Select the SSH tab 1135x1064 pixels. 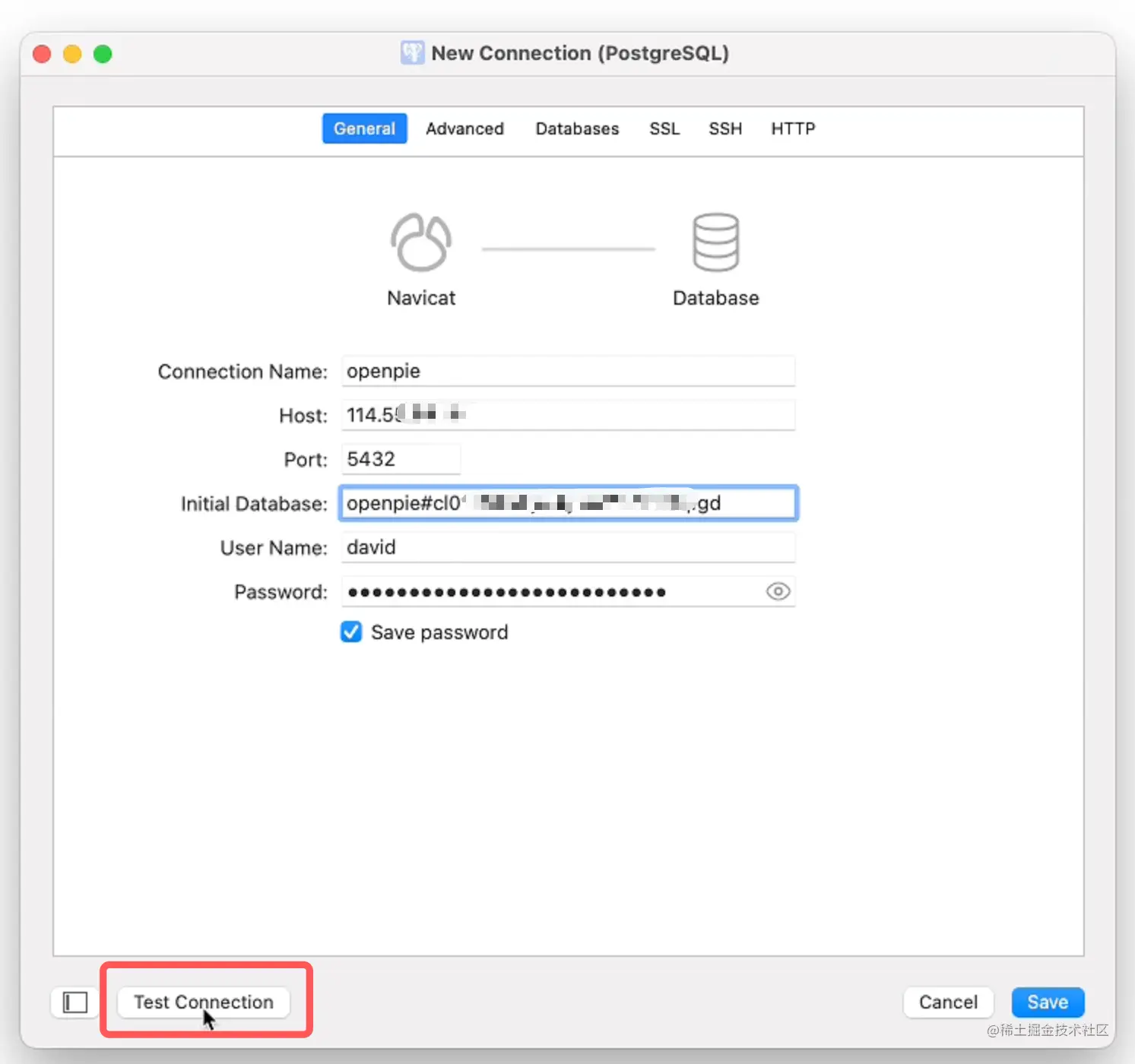(725, 128)
